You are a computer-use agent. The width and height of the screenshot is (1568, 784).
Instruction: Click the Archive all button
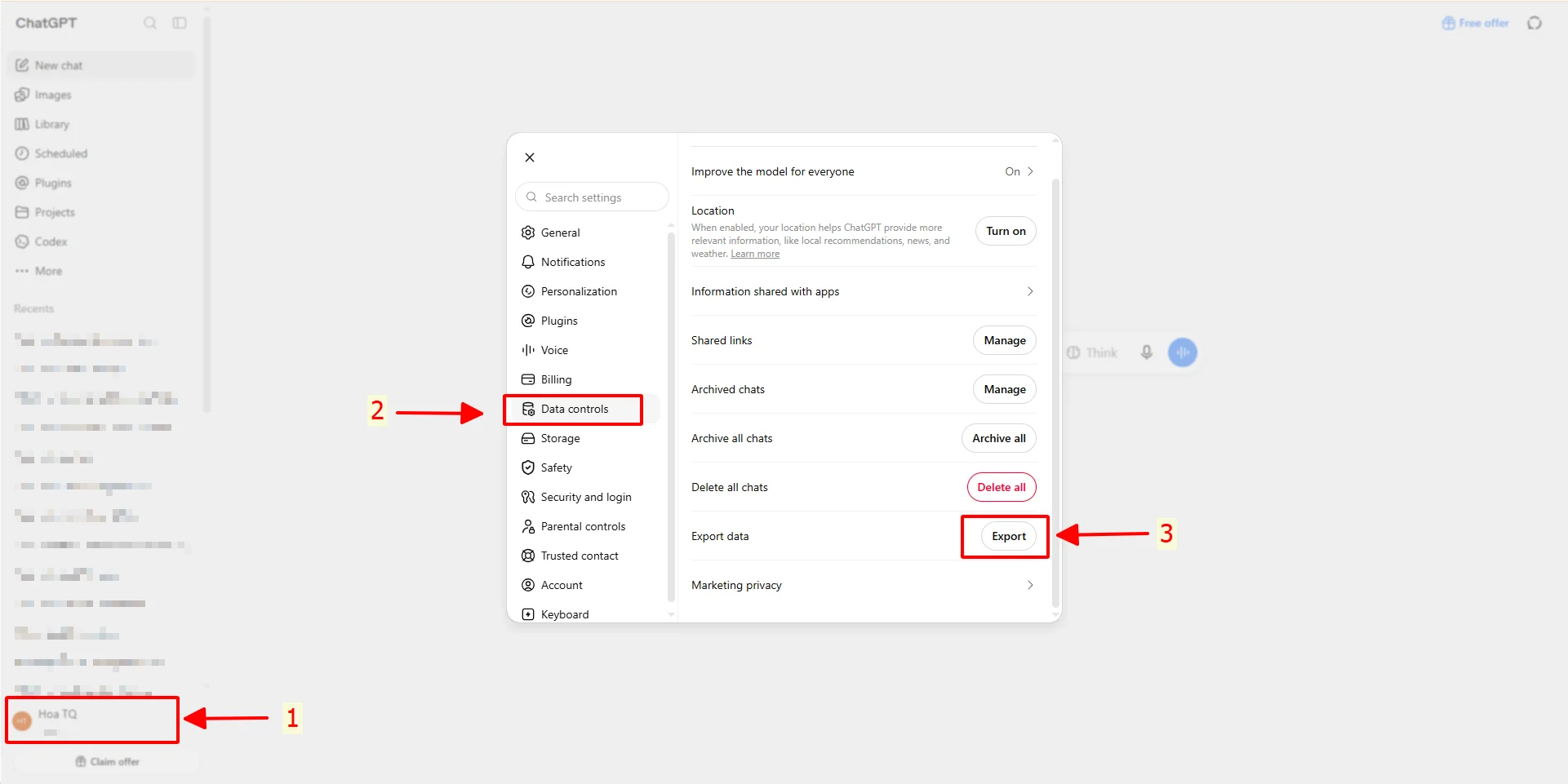(999, 438)
